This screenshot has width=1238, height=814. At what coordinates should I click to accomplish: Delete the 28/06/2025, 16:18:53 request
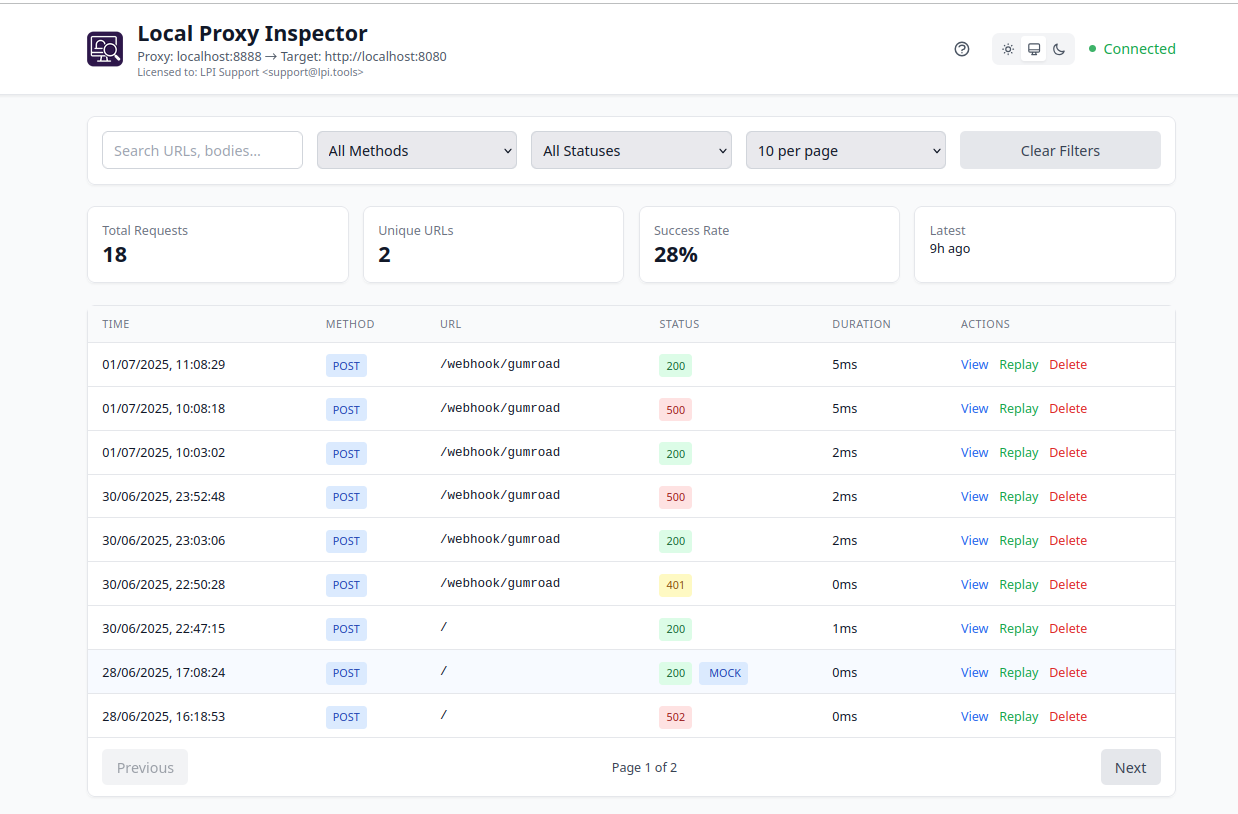click(x=1068, y=717)
